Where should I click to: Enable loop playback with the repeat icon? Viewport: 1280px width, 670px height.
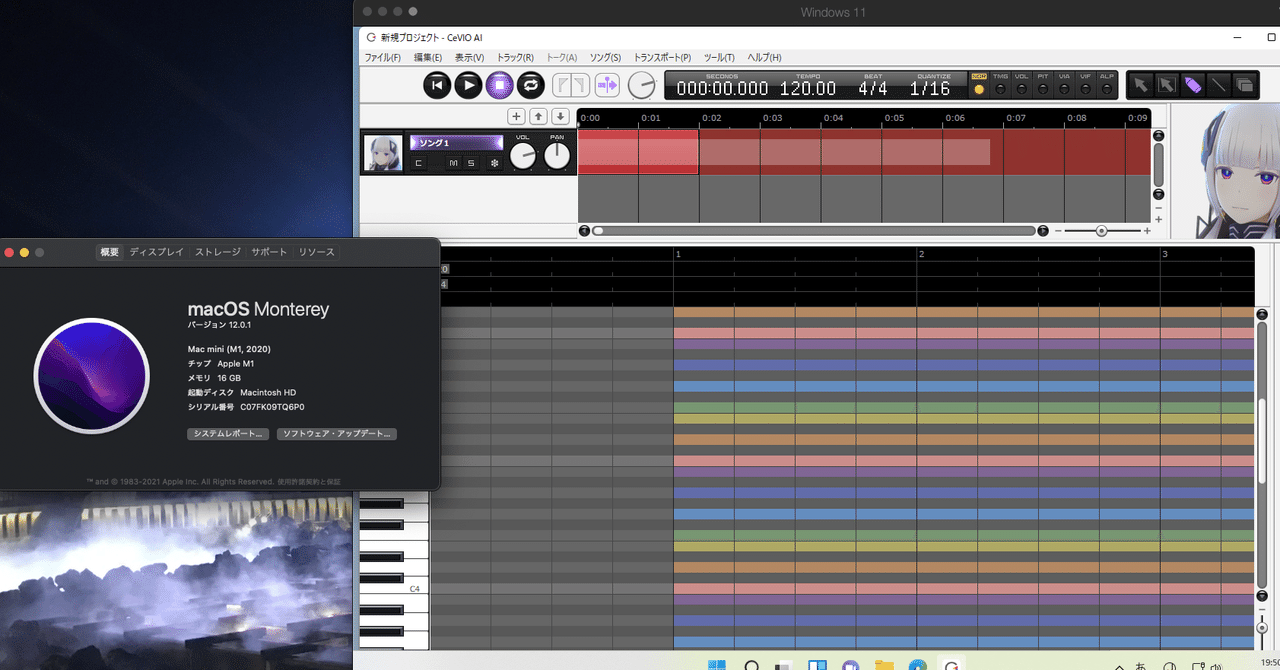click(x=531, y=85)
